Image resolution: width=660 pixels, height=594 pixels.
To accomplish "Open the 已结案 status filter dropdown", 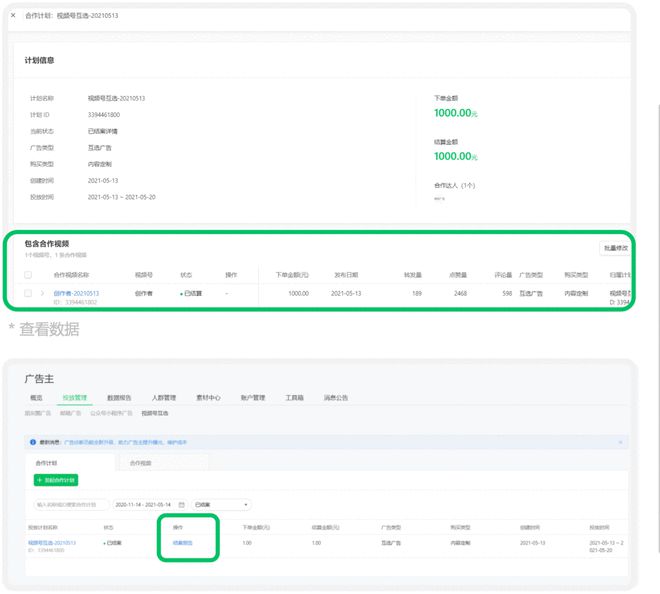I will (221, 505).
